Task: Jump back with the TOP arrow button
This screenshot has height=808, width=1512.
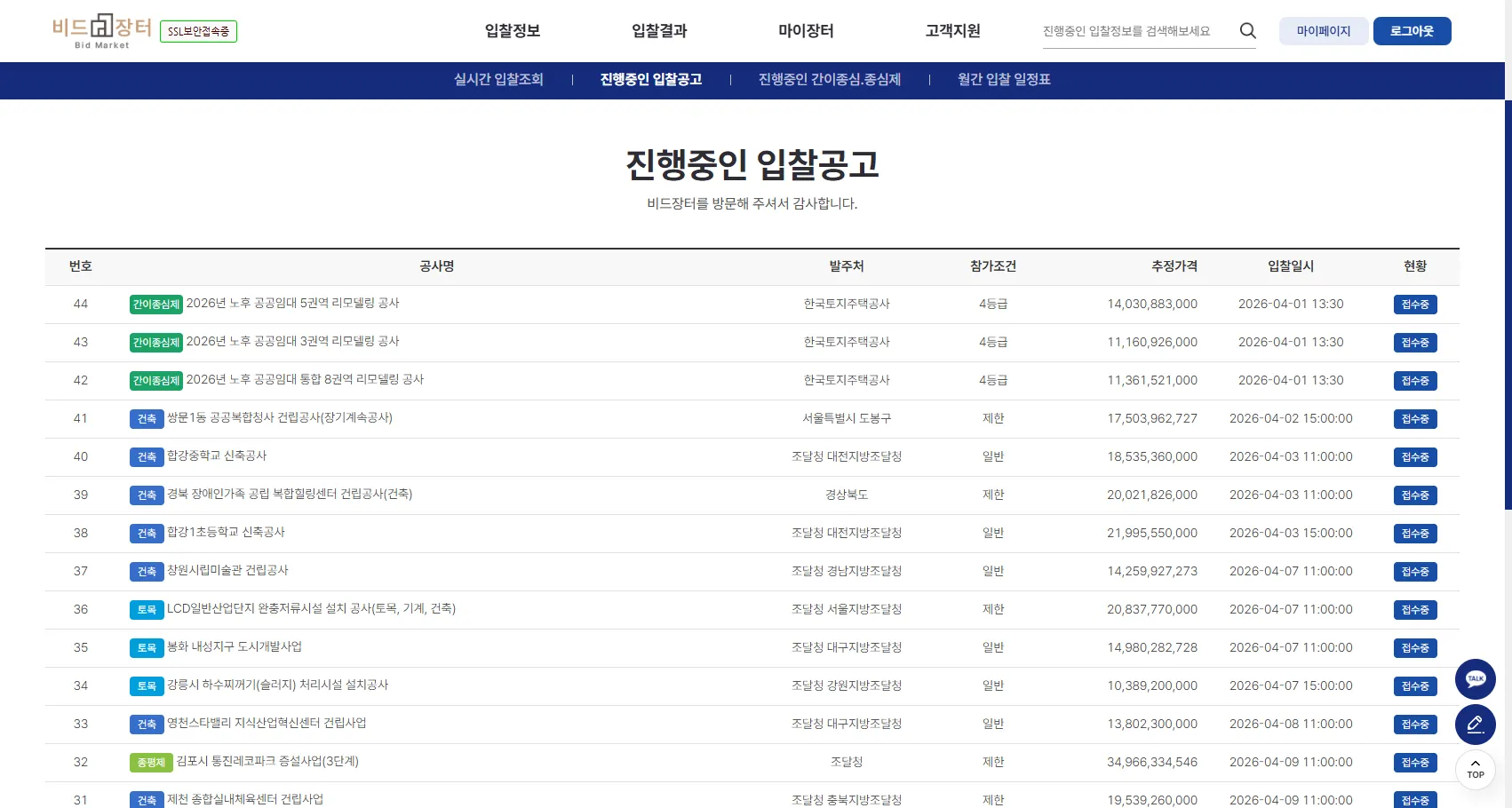Action: pos(1475,770)
